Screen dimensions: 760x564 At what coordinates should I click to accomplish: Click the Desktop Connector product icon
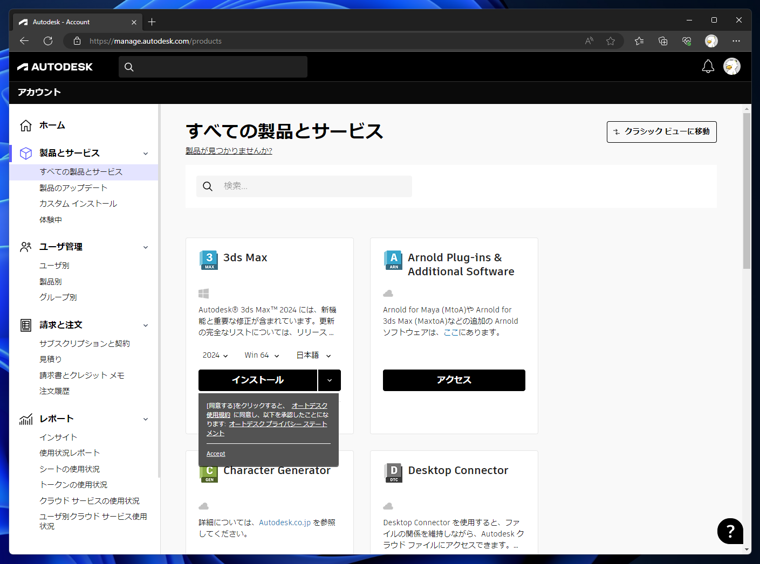tap(393, 473)
